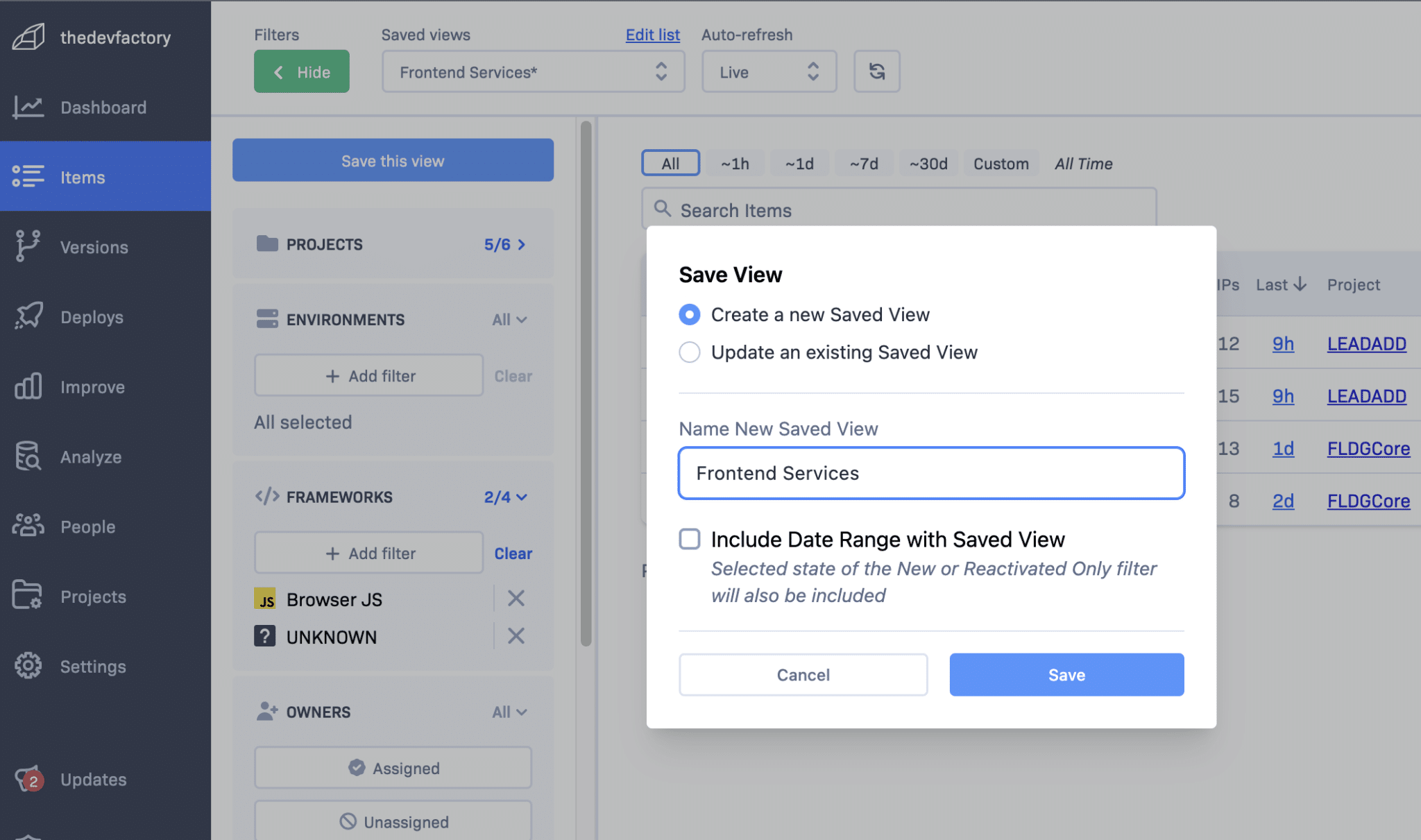Viewport: 1421px width, 840px height.
Task: Select Update an existing Saved View
Action: [689, 352]
